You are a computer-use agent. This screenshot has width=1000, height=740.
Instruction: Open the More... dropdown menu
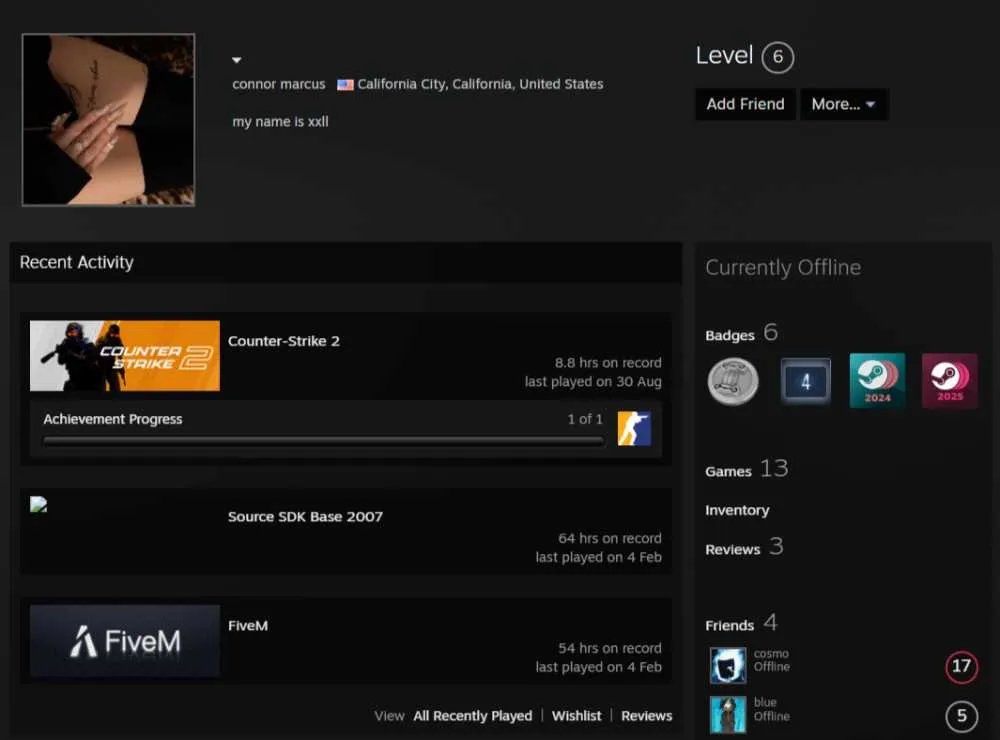[844, 104]
